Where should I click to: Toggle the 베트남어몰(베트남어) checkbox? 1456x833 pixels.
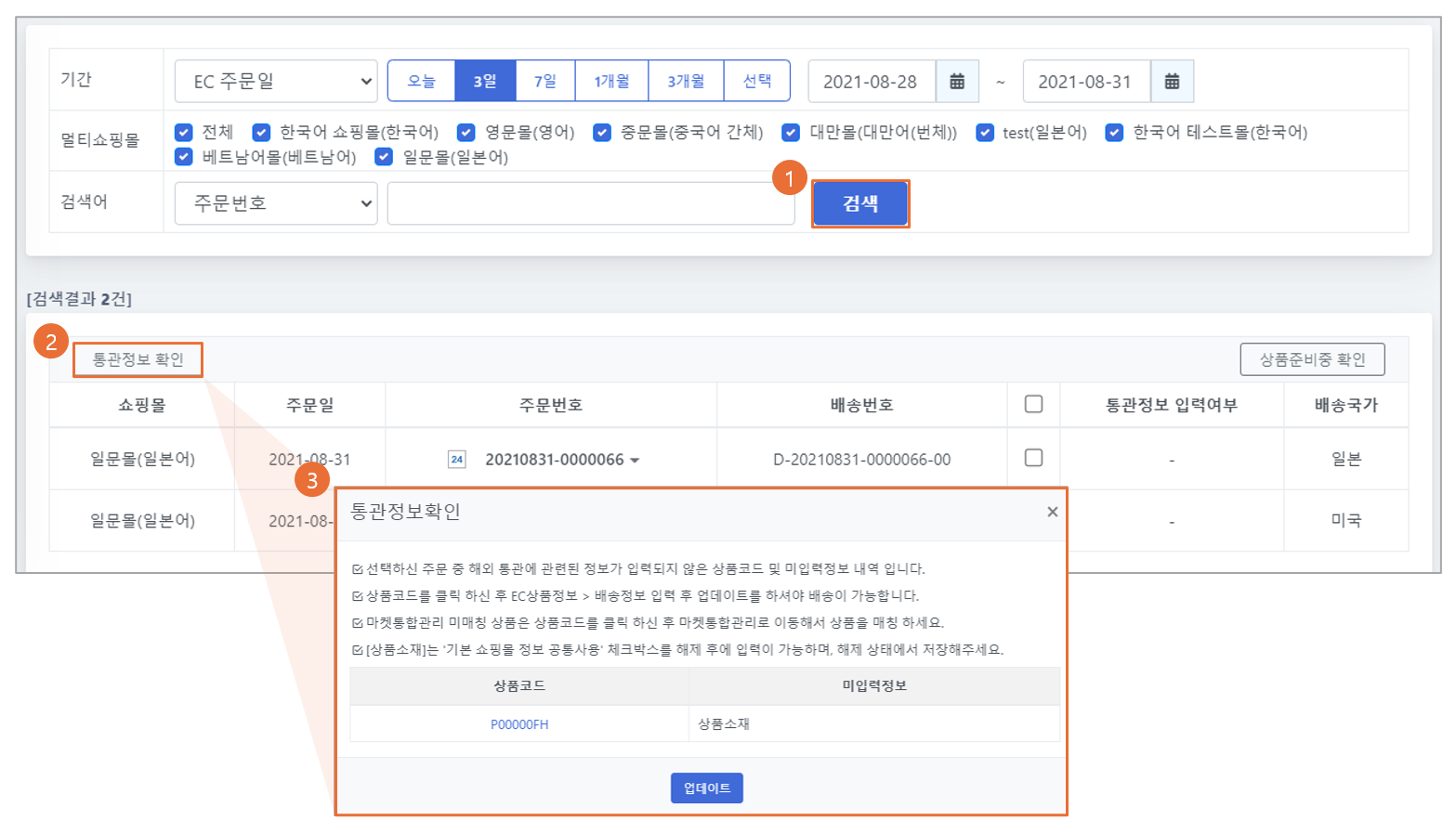(x=184, y=157)
